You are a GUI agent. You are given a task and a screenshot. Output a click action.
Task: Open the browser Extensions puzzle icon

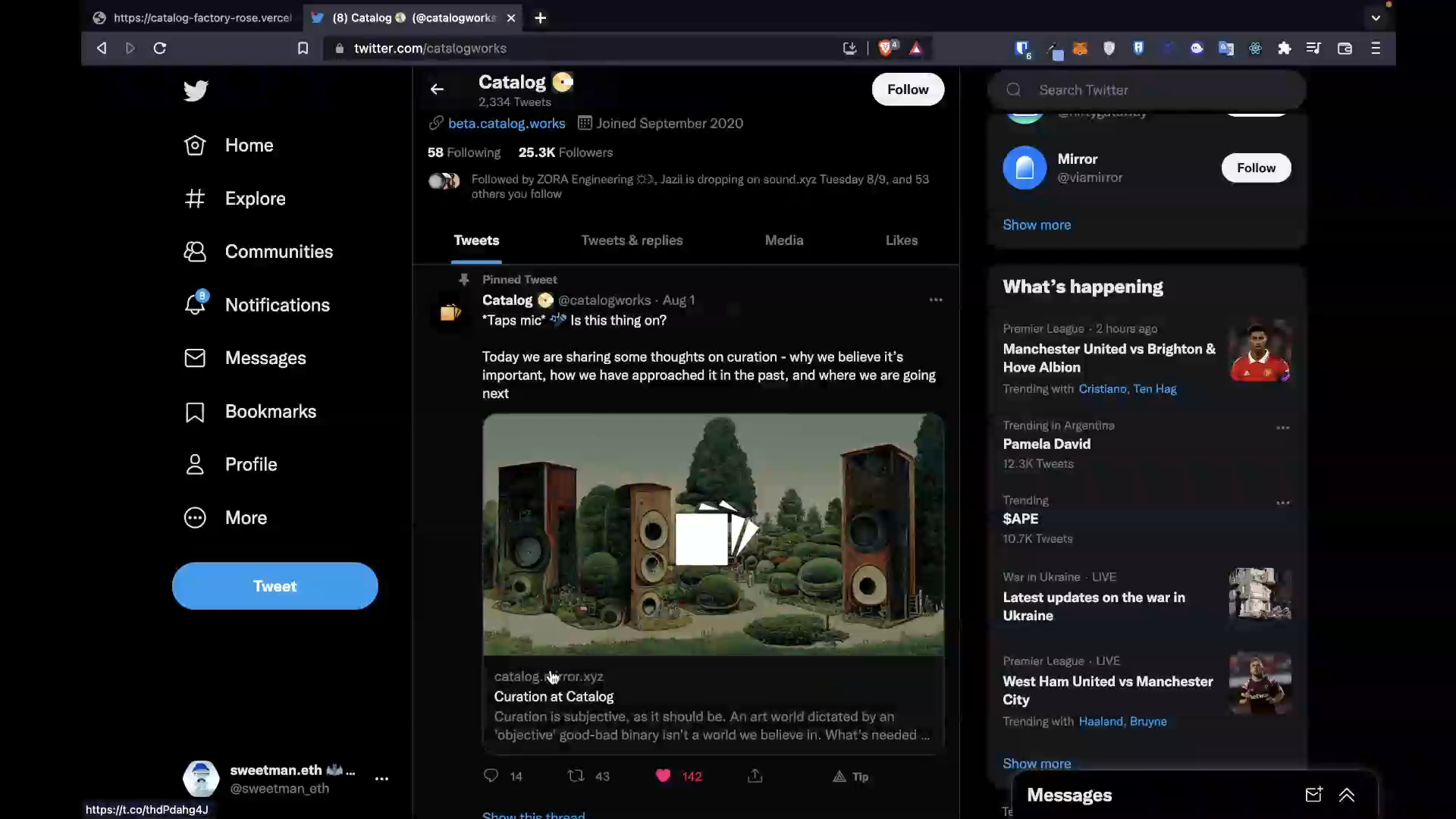[1284, 49]
